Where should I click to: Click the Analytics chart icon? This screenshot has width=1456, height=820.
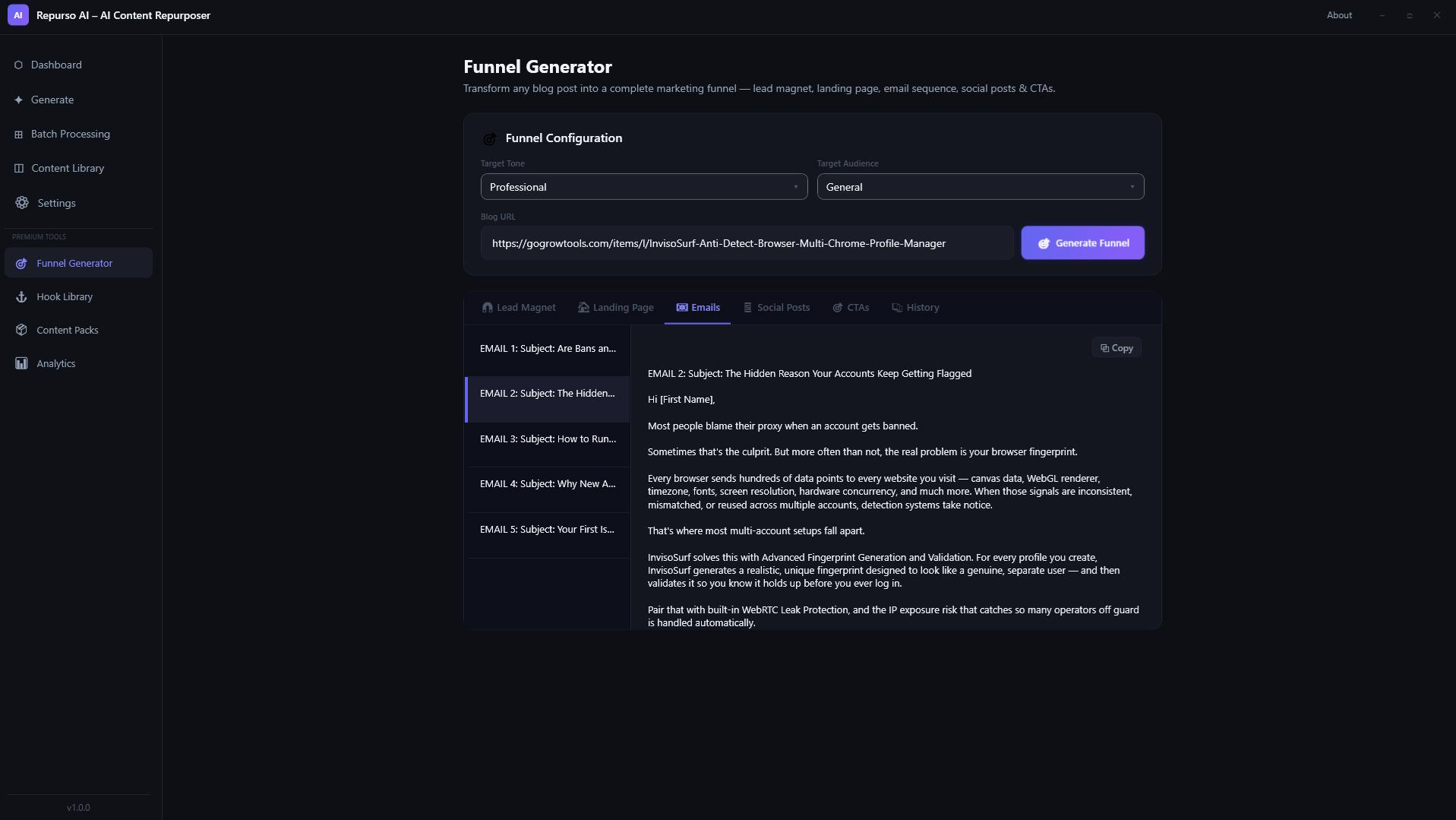(x=21, y=364)
